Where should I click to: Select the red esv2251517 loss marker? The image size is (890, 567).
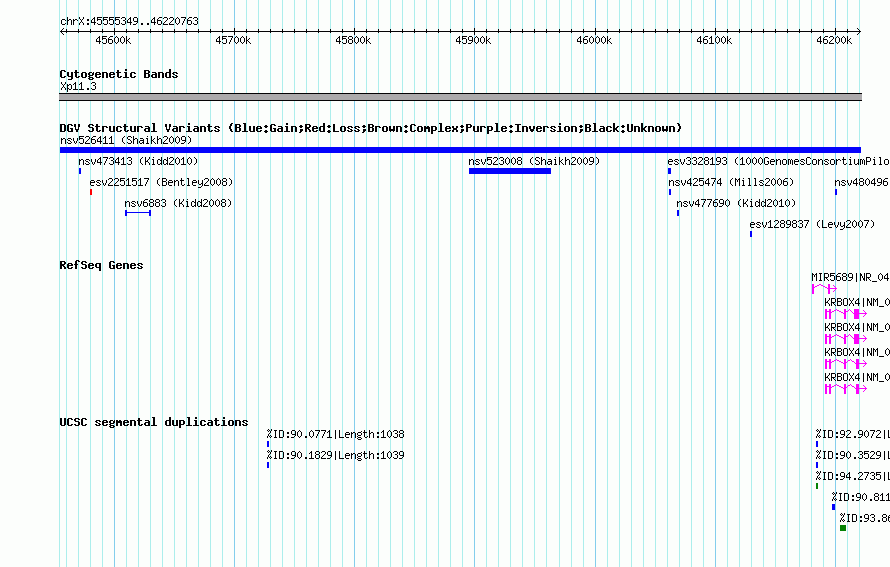point(91,192)
